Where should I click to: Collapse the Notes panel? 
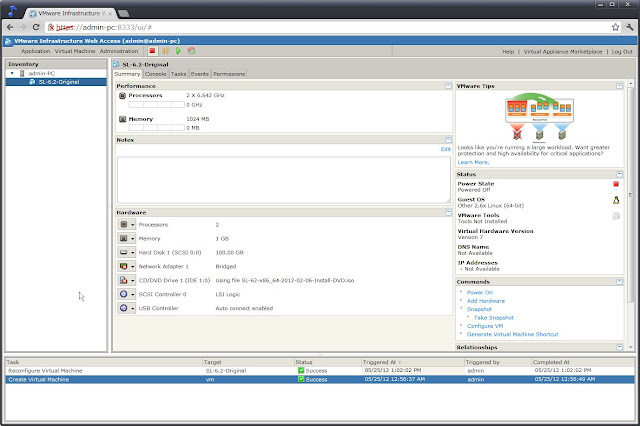point(448,140)
